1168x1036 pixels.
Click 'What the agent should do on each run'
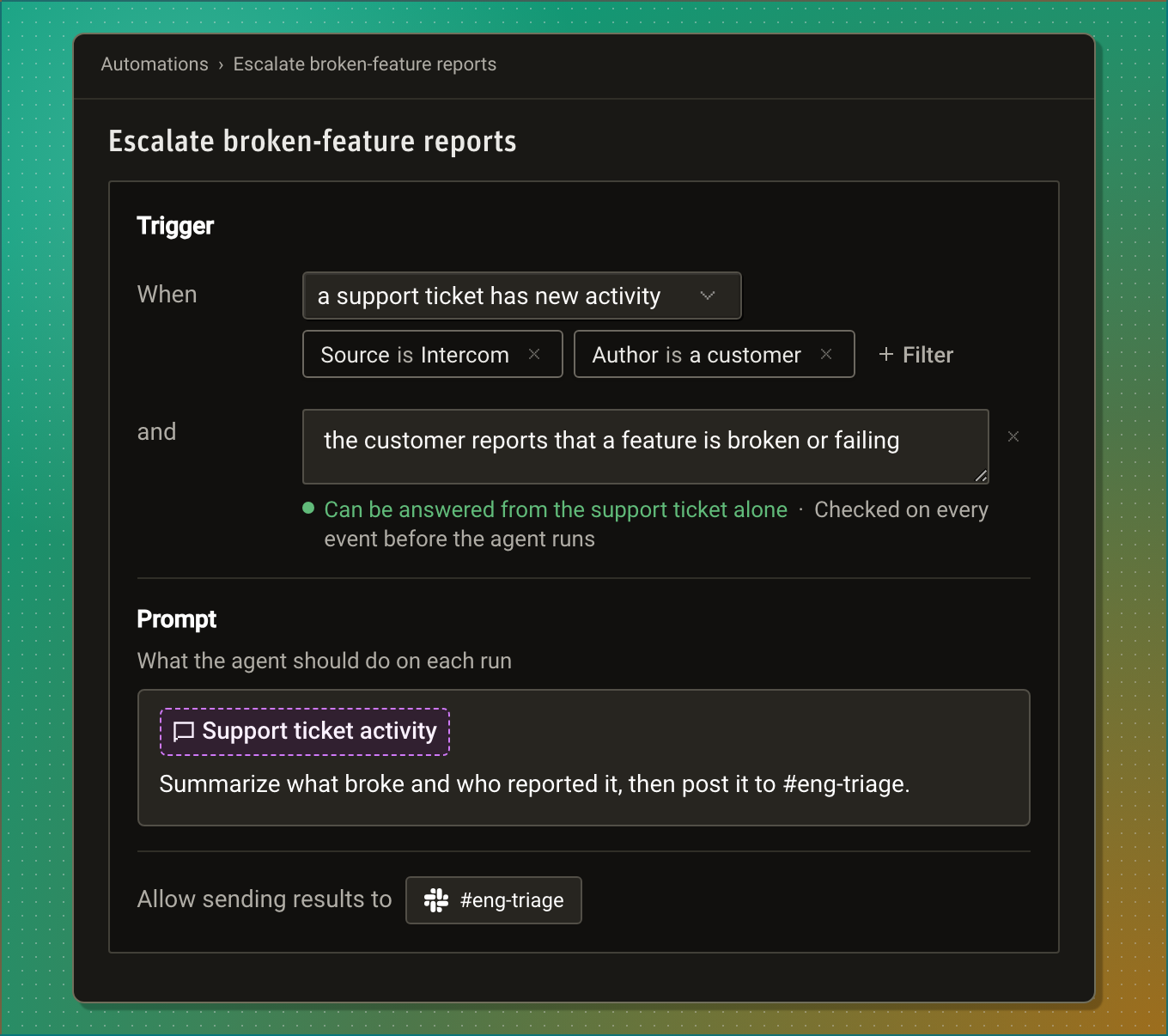pyautogui.click(x=325, y=661)
